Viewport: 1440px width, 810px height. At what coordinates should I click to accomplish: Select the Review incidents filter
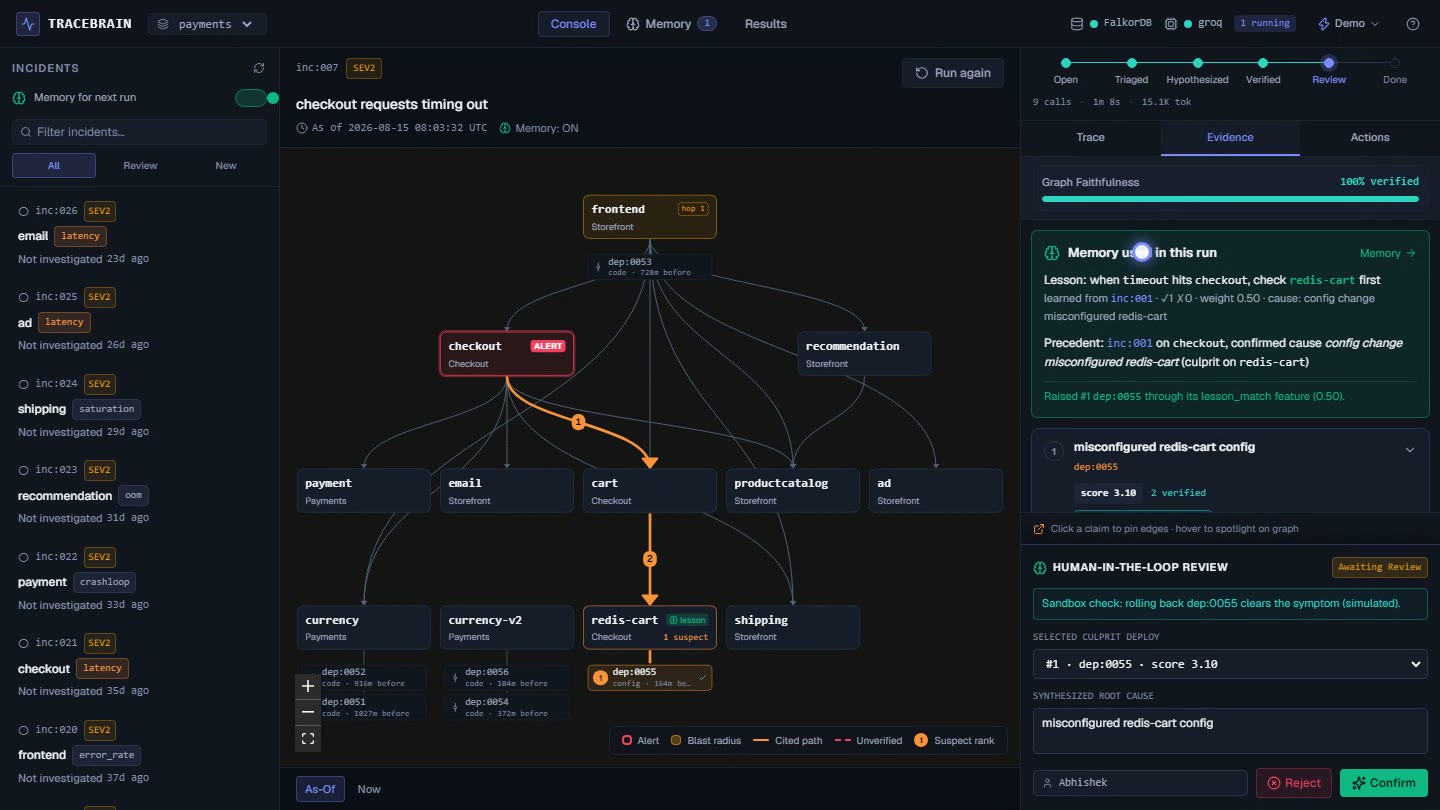pos(140,165)
